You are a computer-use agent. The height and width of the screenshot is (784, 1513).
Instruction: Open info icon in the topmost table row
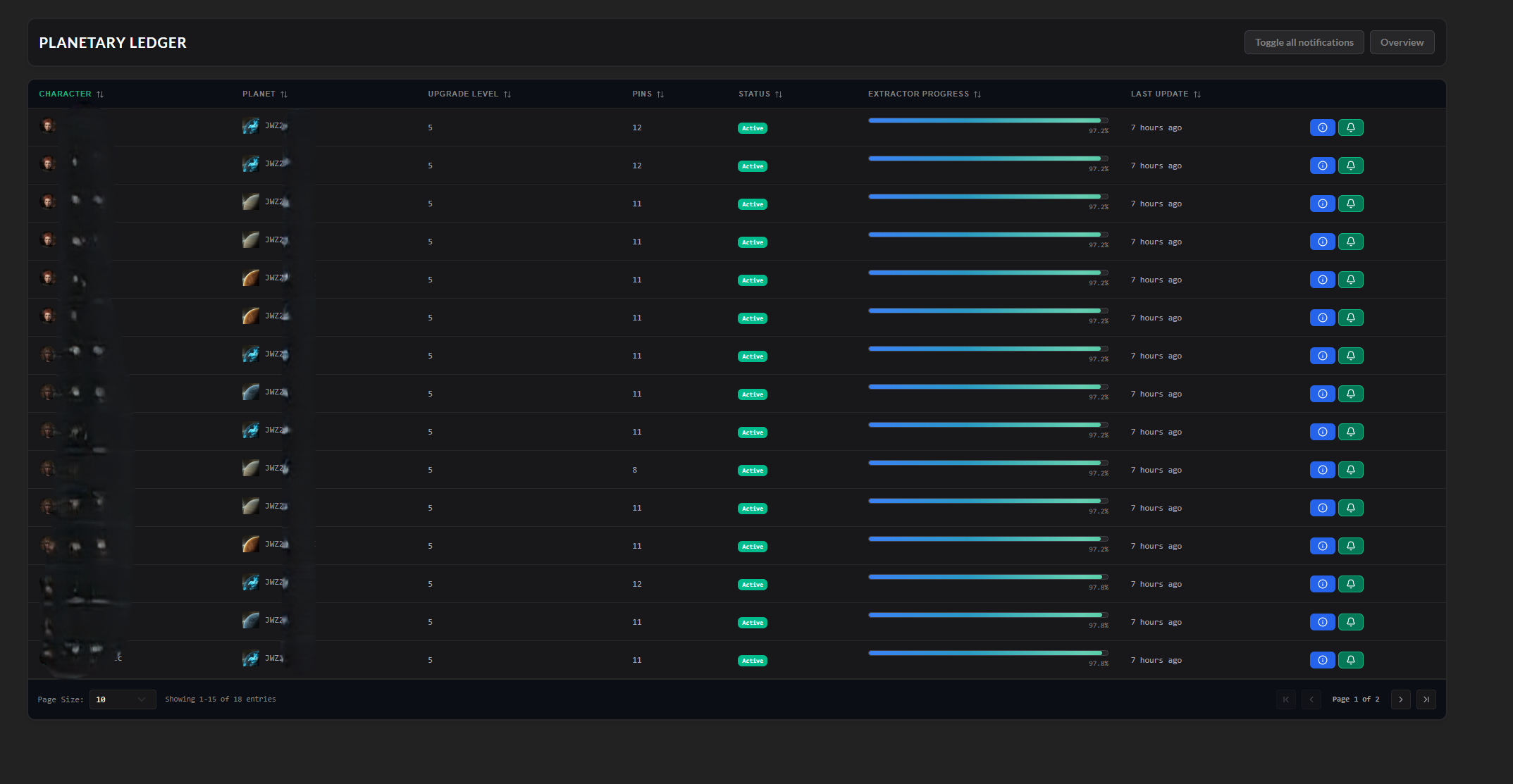(x=1322, y=127)
